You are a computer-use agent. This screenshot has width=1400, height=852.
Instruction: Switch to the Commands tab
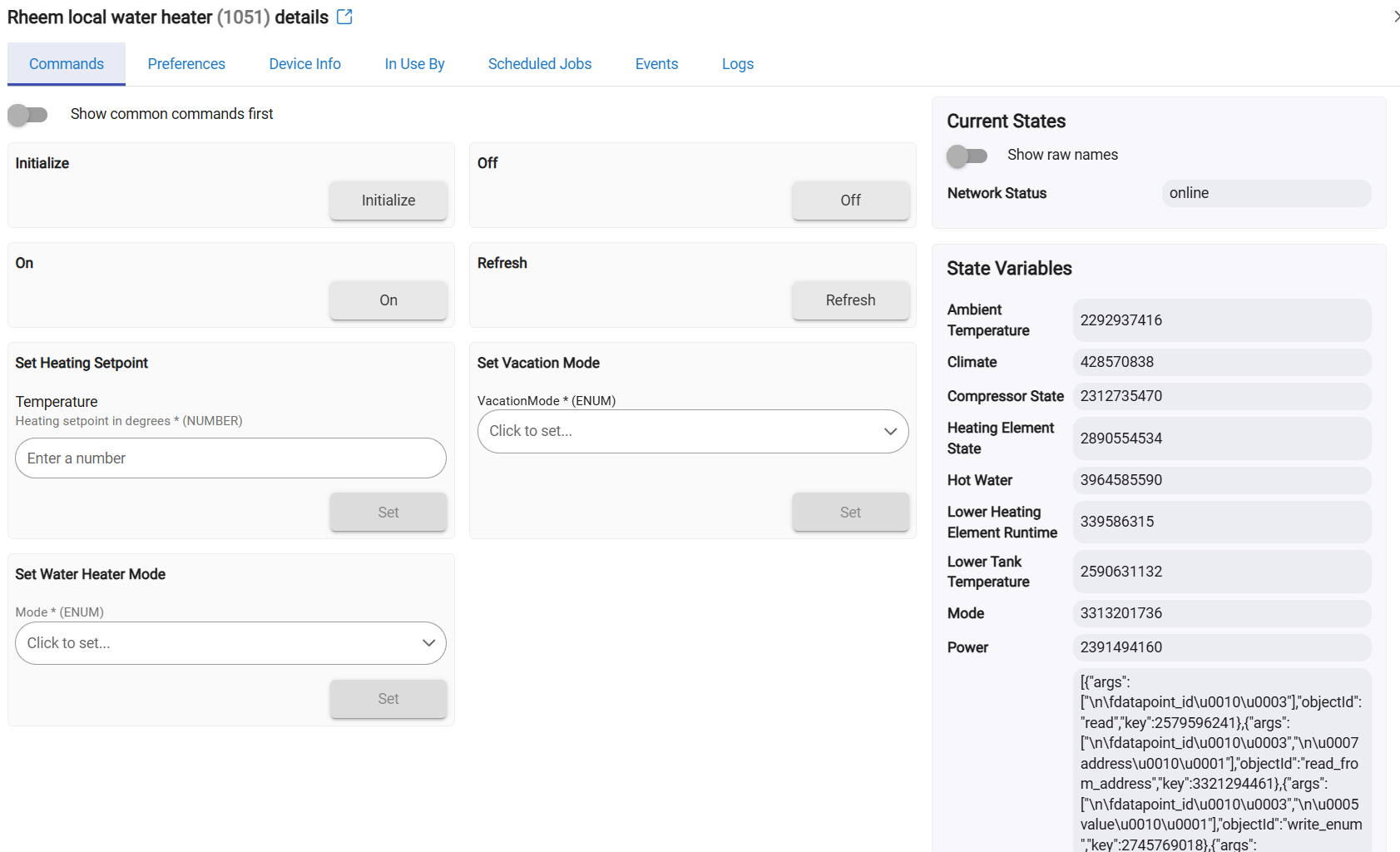[x=67, y=64]
